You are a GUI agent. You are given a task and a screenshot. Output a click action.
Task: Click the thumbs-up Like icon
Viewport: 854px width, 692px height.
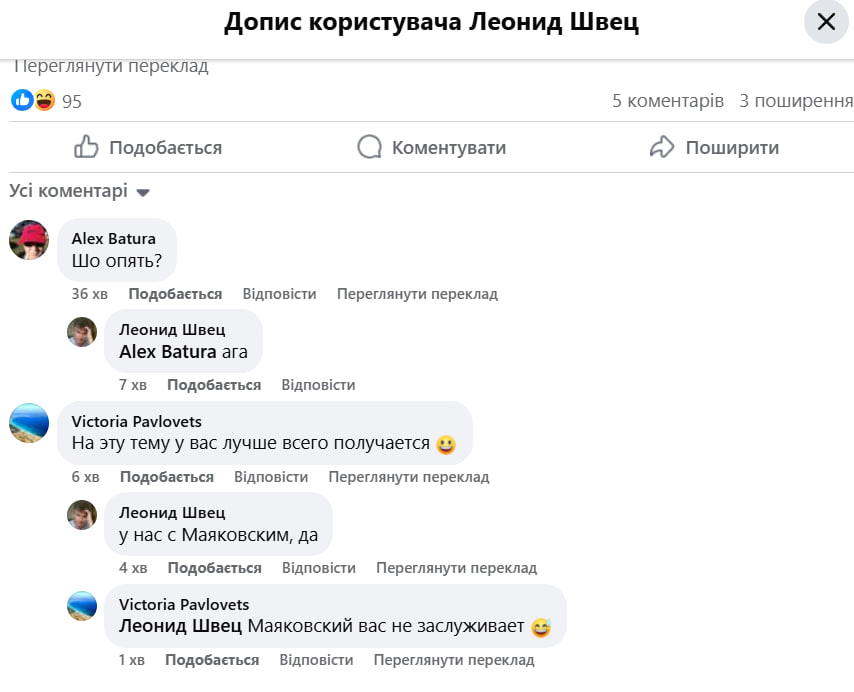click(87, 148)
